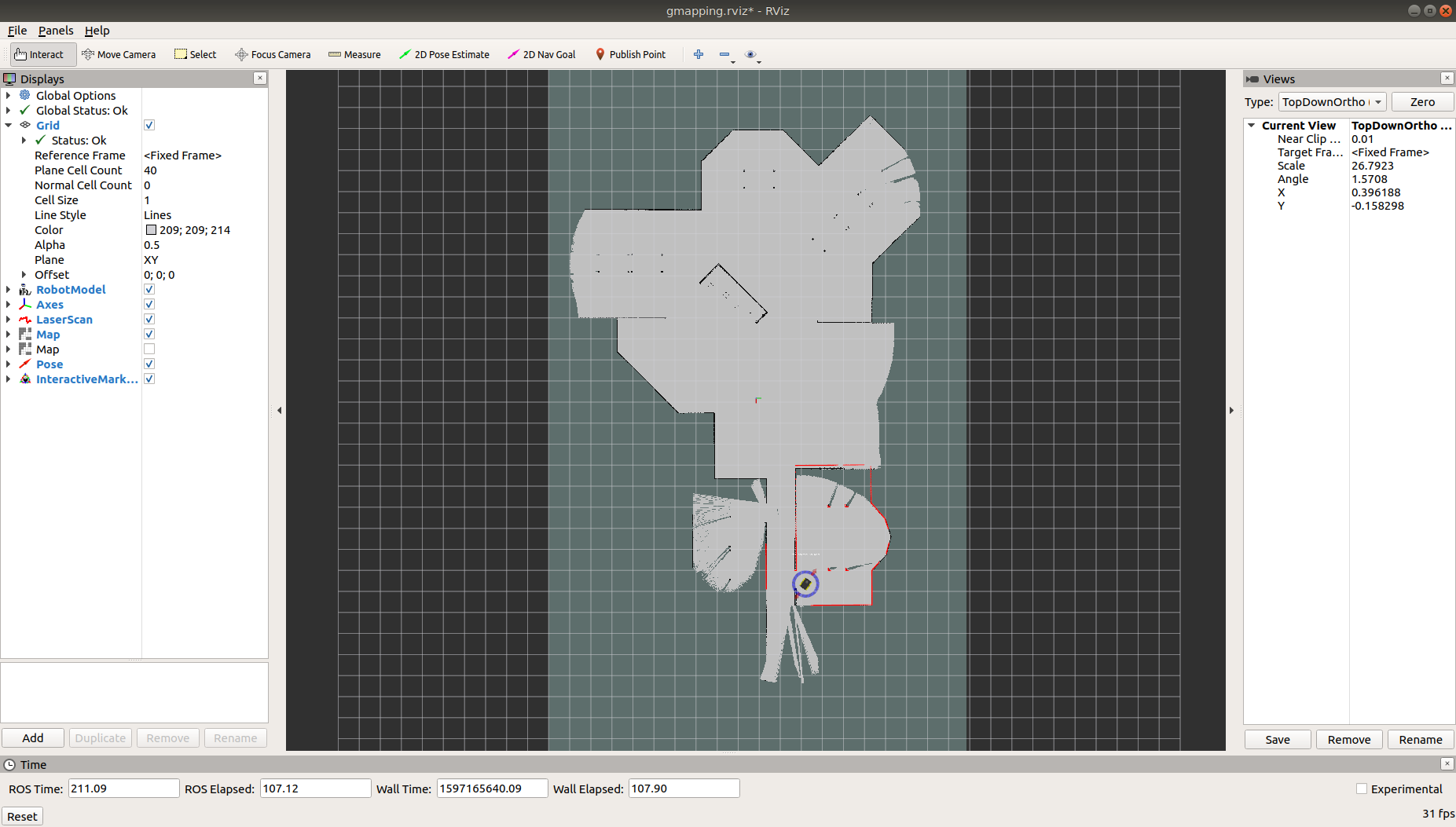Image resolution: width=1456 pixels, height=827 pixels.
Task: Click the Zero view button
Action: 1421,102
